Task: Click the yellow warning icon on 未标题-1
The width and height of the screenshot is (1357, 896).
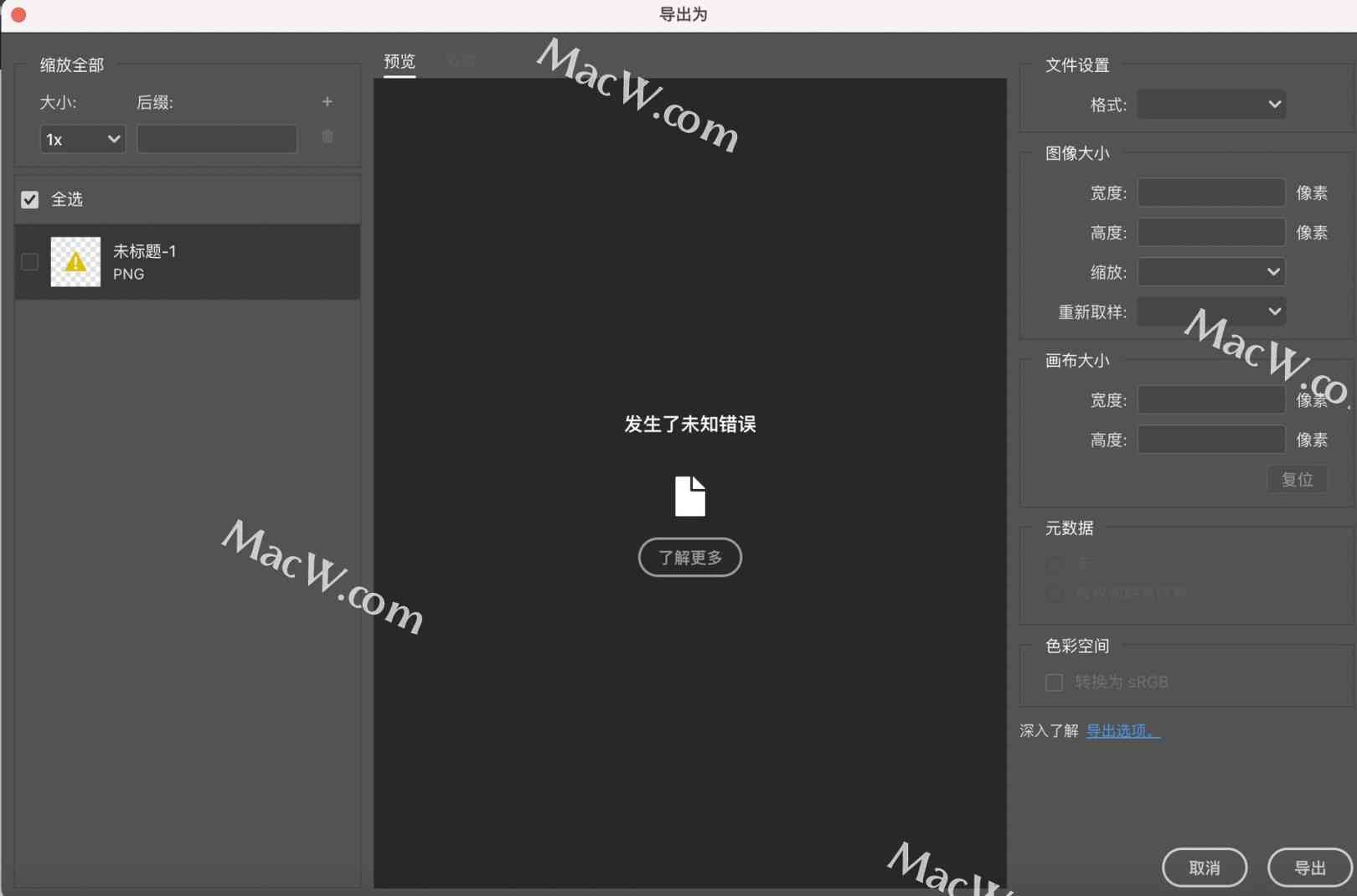Action: (x=75, y=262)
